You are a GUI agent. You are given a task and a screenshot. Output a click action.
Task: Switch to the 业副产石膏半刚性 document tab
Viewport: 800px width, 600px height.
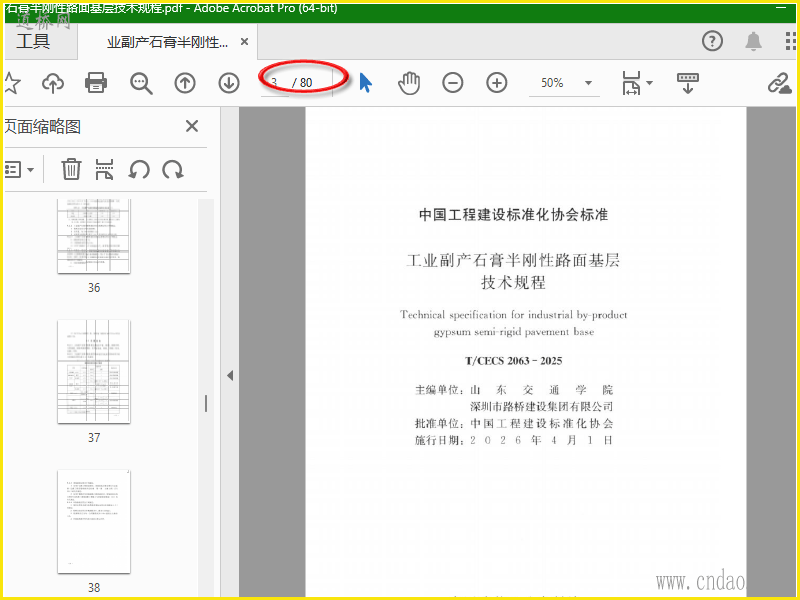pos(167,42)
